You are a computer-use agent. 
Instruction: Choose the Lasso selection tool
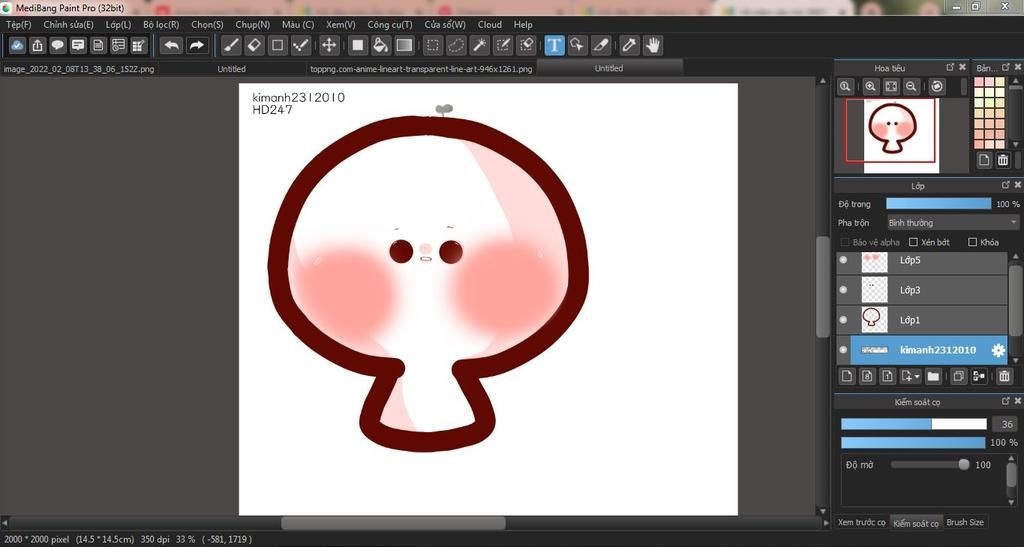pyautogui.click(x=456, y=45)
